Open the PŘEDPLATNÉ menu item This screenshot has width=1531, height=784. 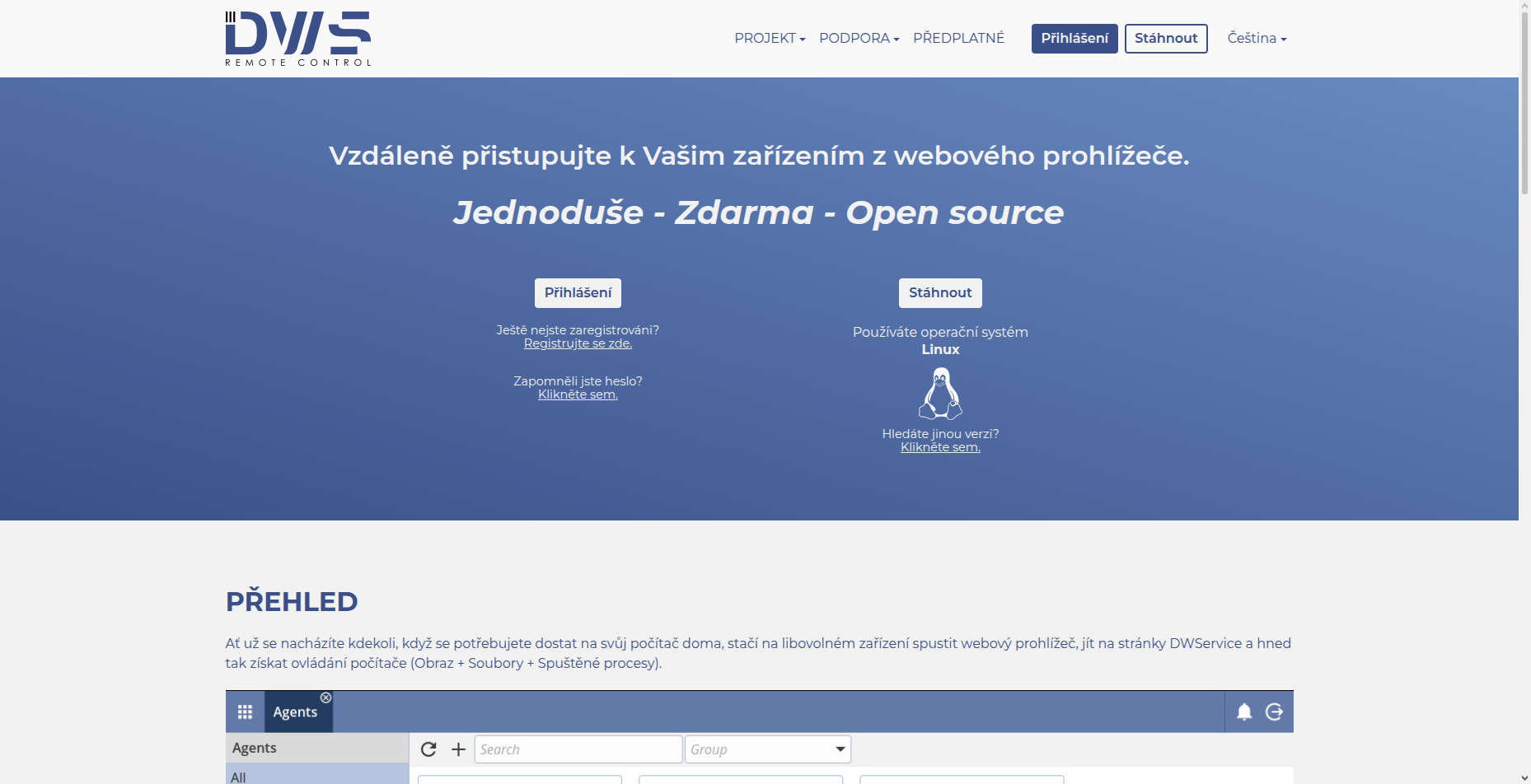tap(958, 38)
